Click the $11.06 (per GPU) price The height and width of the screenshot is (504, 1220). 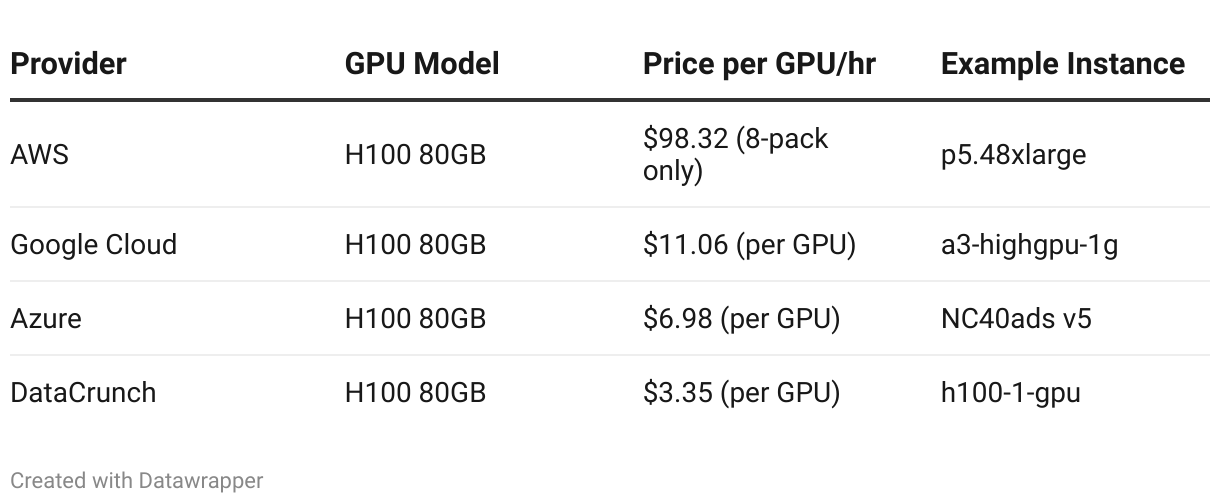(749, 245)
